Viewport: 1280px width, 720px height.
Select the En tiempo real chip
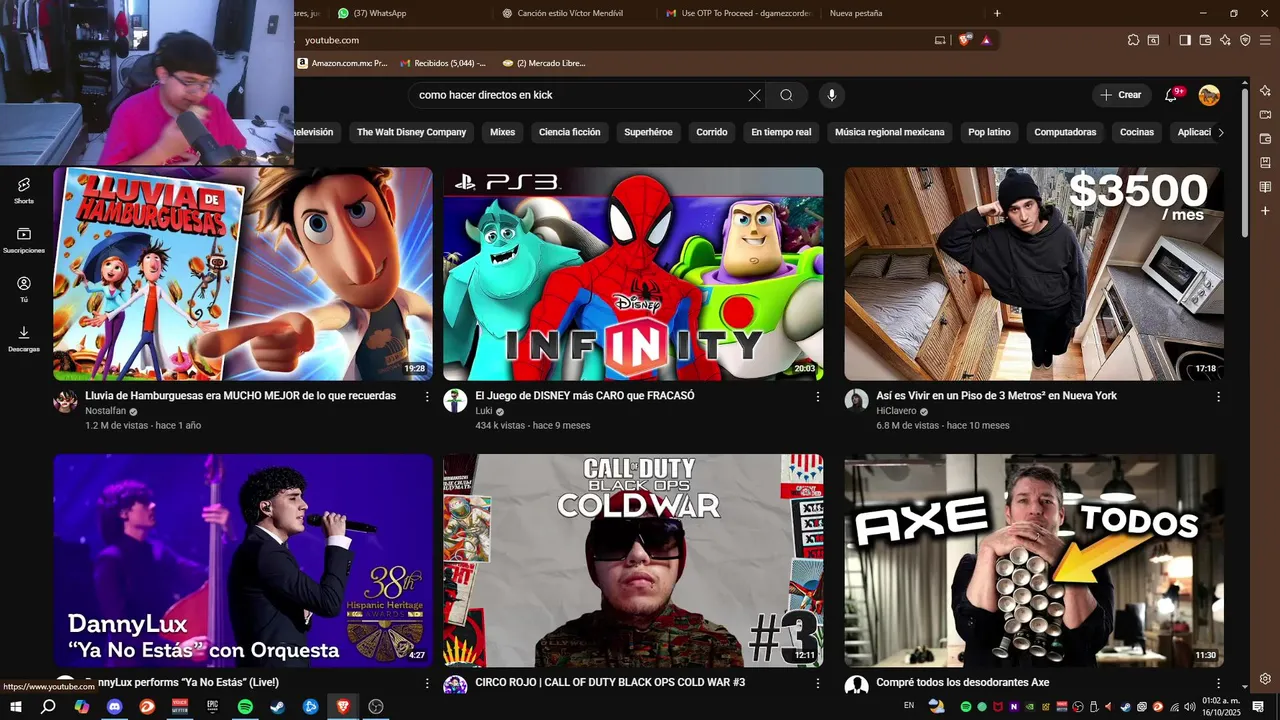781,132
